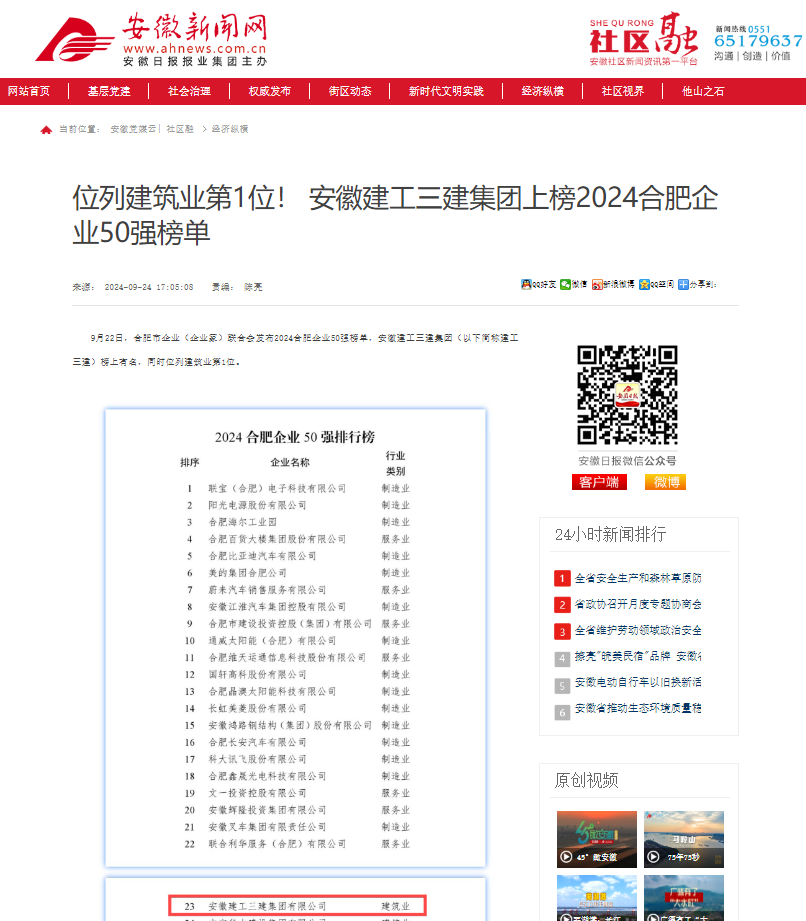The height and width of the screenshot is (921, 806).
Task: Select the 经济纵横 navigation tab
Action: [x=541, y=90]
